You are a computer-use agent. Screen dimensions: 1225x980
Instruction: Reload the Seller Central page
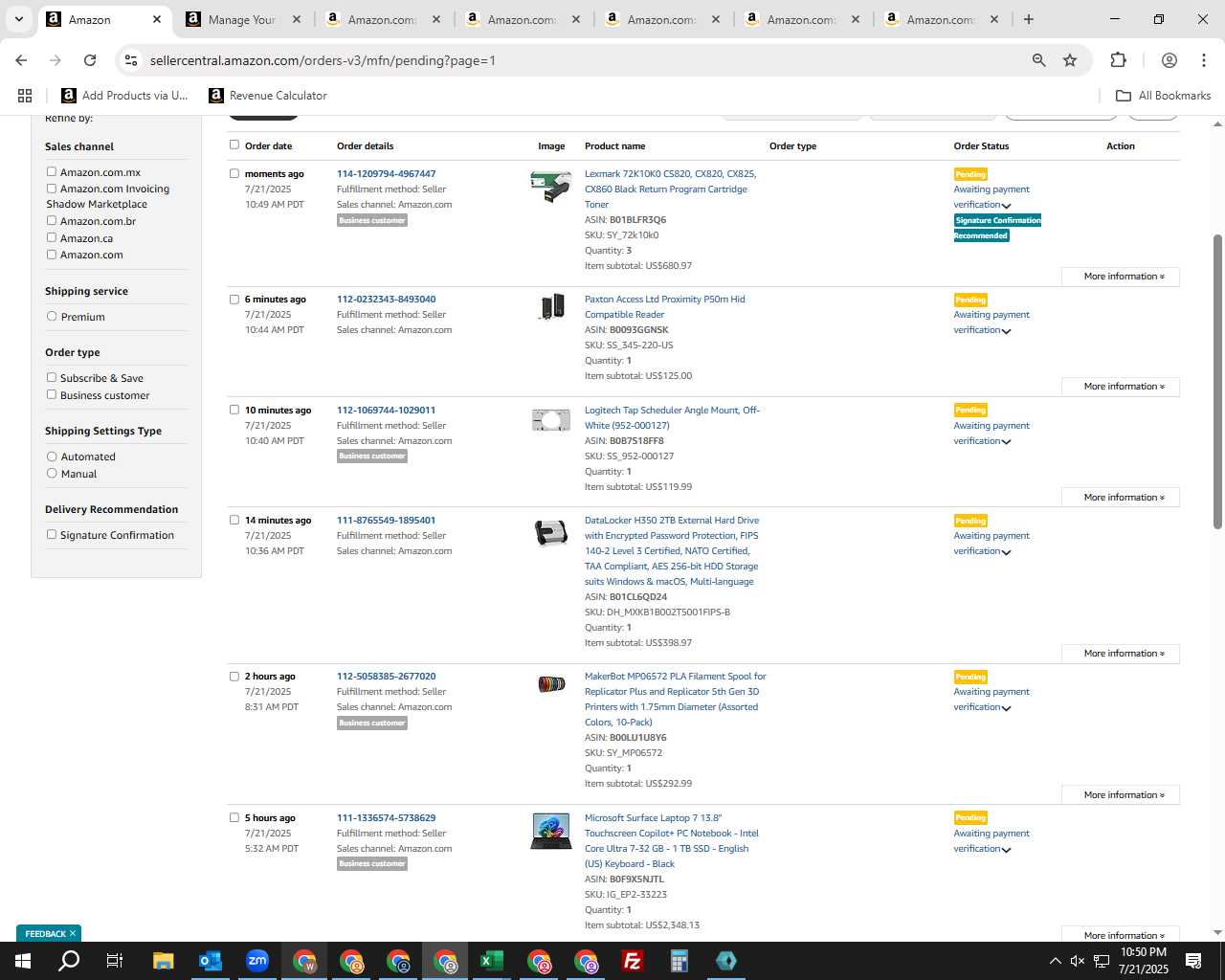(x=90, y=60)
